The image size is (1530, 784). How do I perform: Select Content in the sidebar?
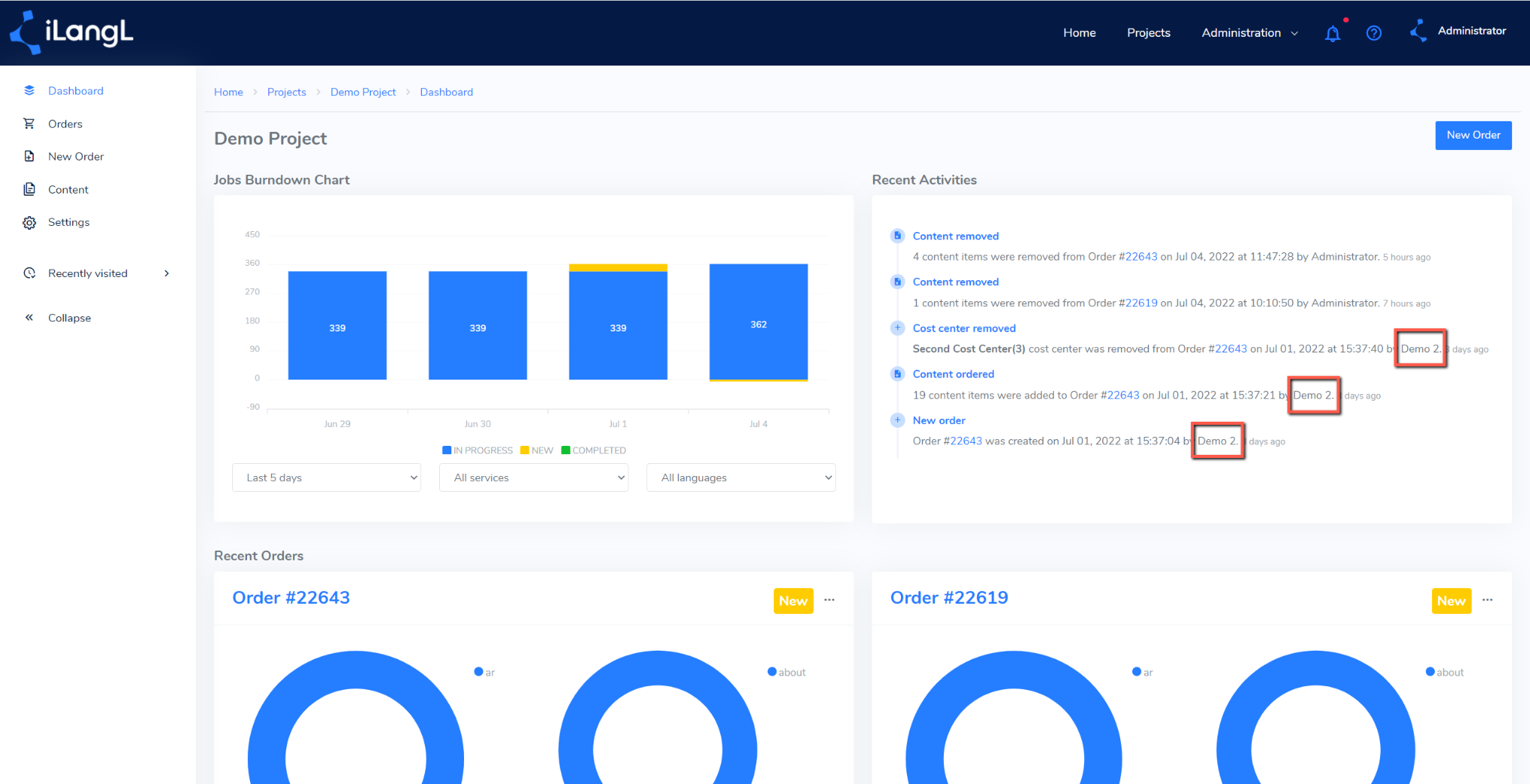pyautogui.click(x=69, y=189)
